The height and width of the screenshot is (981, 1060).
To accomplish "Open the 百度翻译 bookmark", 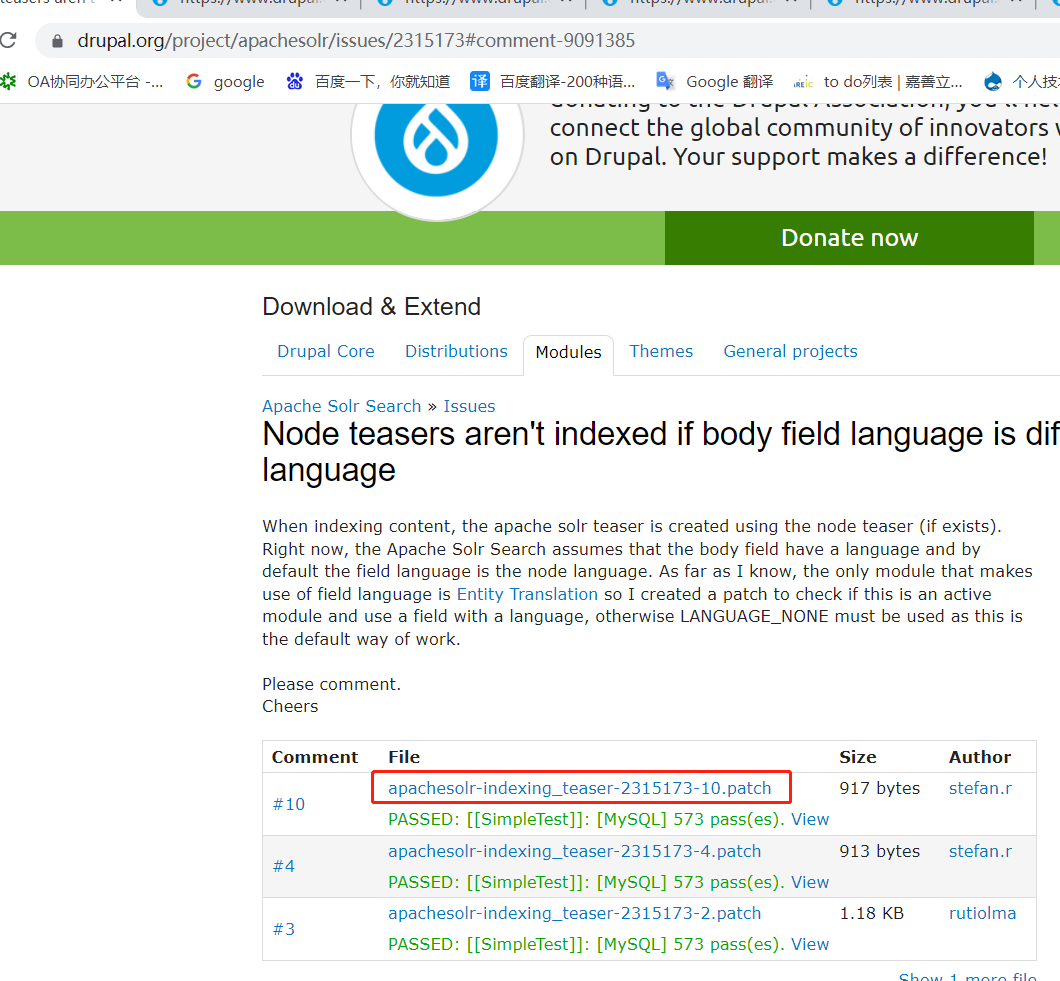I will coord(553,82).
